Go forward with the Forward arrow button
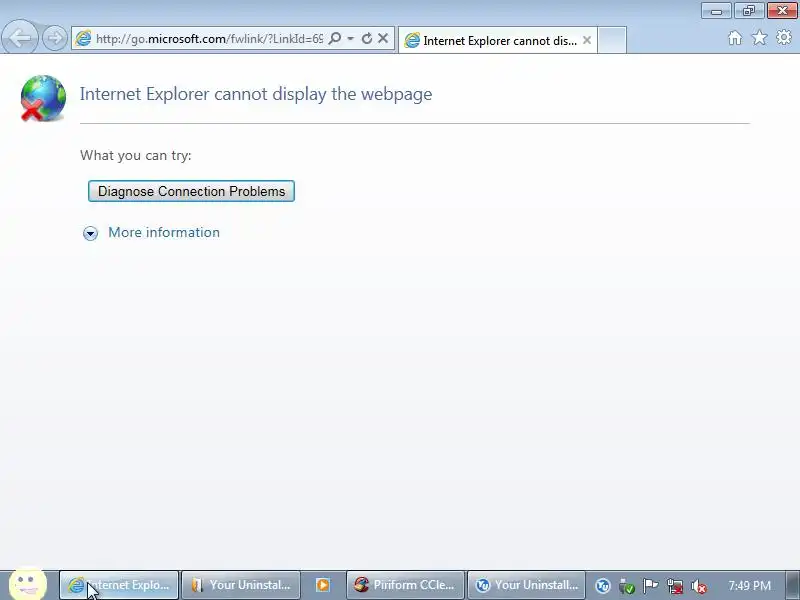 (55, 38)
